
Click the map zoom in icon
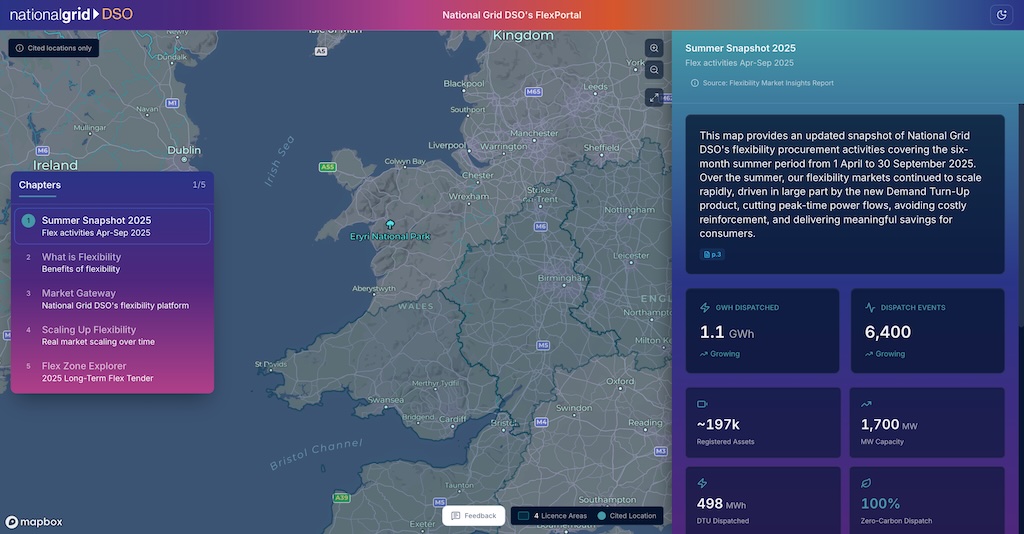[x=654, y=48]
